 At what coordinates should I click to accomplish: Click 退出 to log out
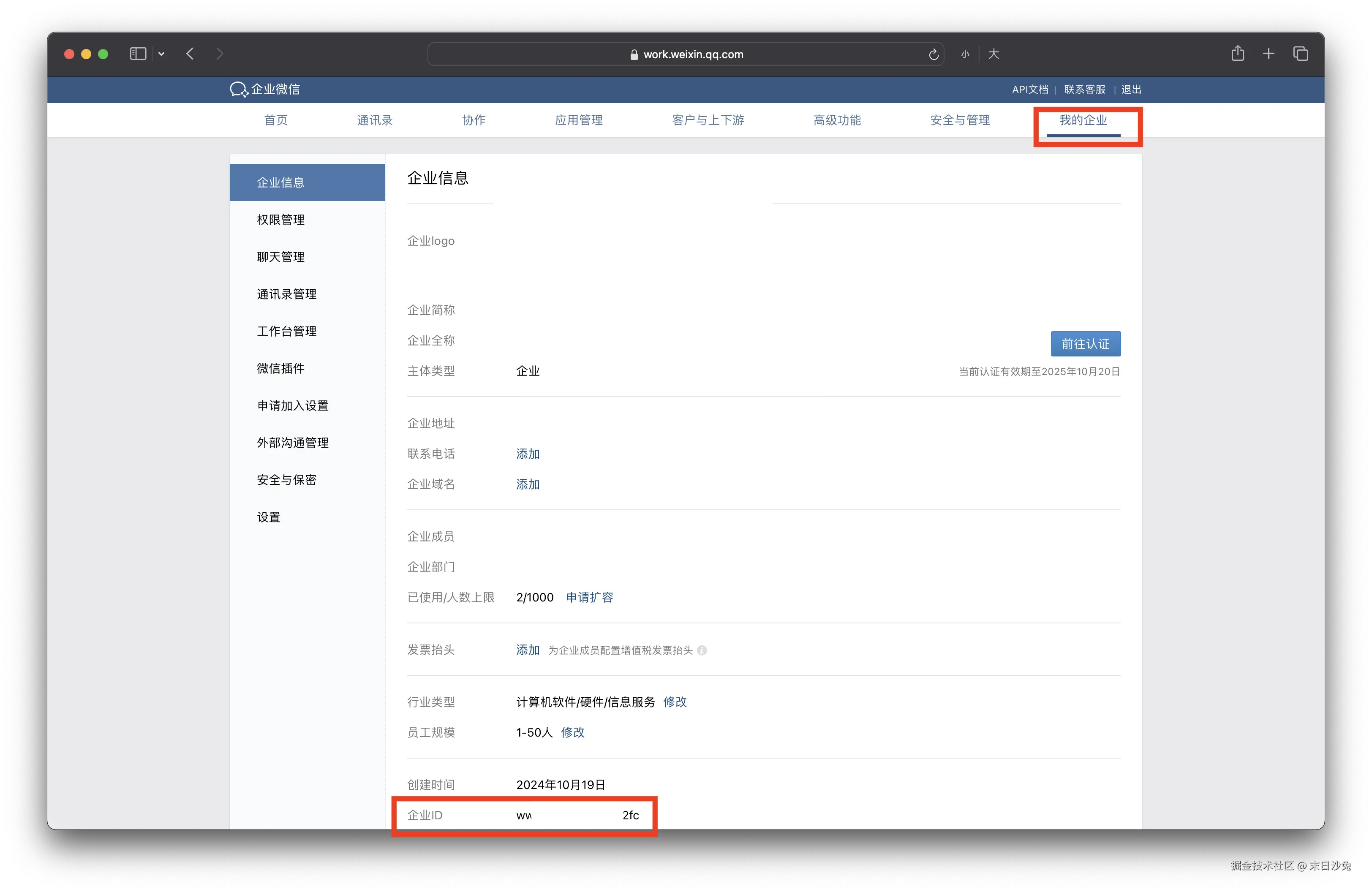1131,89
